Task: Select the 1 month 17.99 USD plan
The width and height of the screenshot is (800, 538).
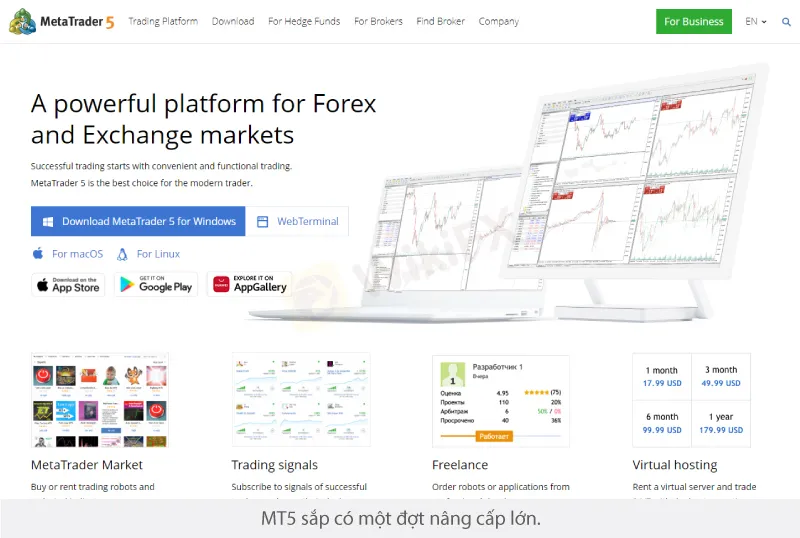Action: tap(662, 377)
